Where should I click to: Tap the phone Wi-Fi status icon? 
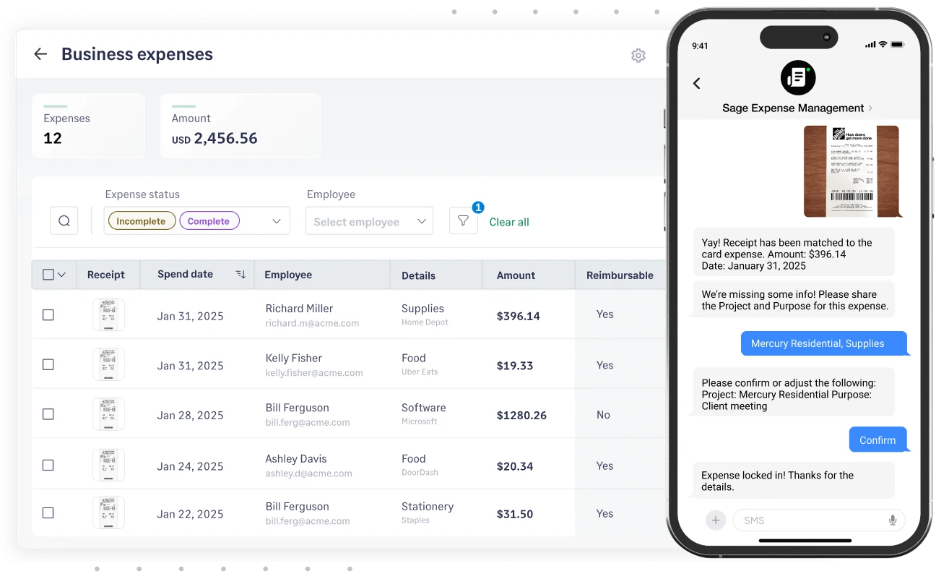[x=883, y=45]
